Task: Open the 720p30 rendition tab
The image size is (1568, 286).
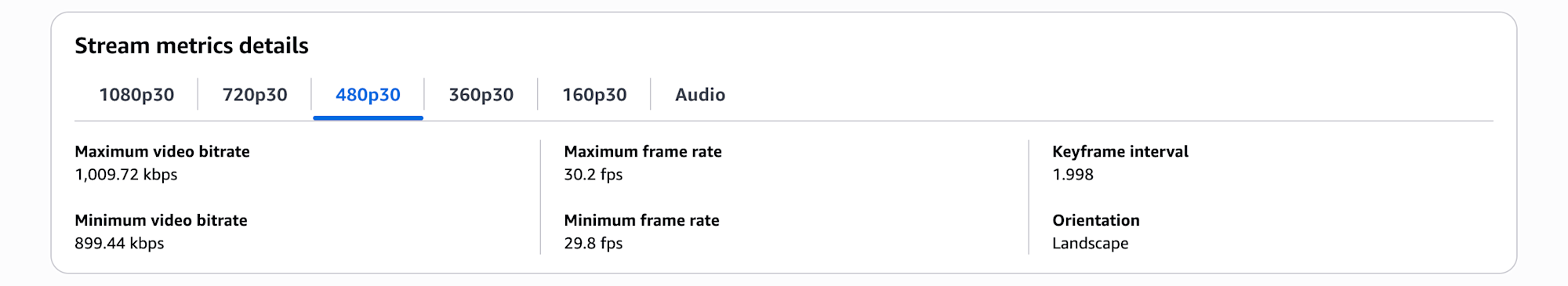Action: [255, 95]
